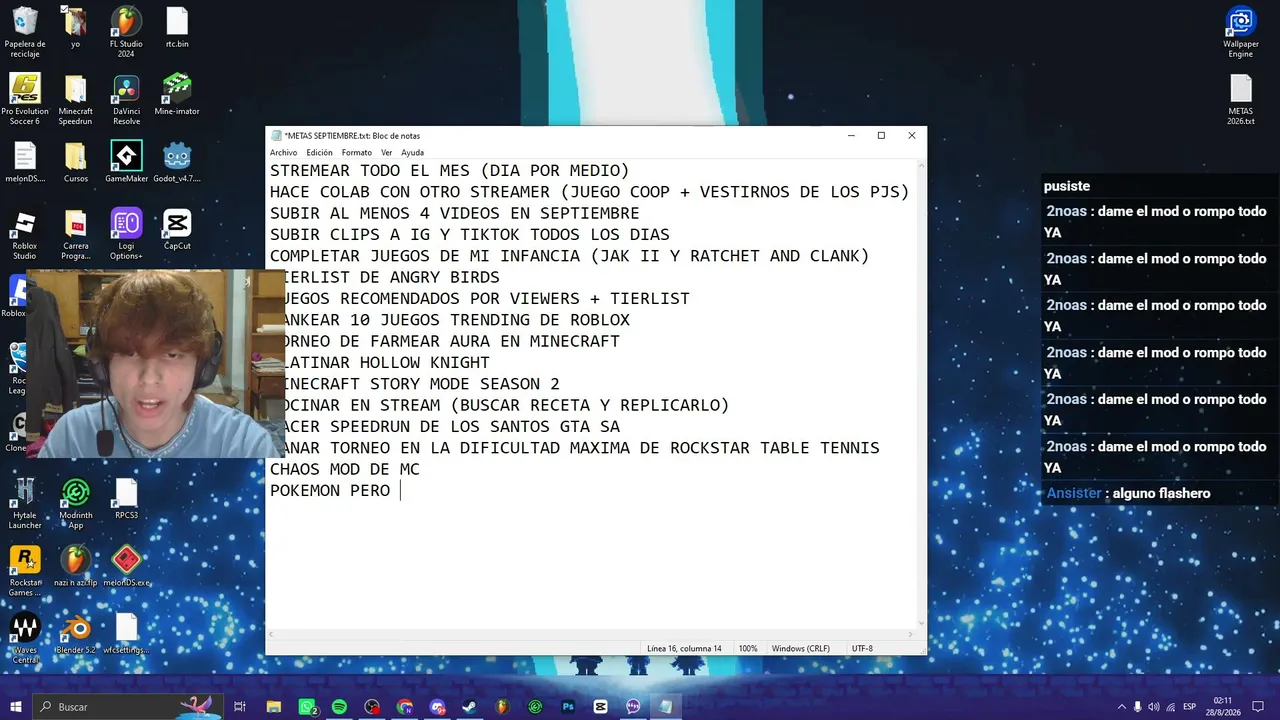Screen dimensions: 1280x720
Task: Open the Papelera de reciclaje desktop icon
Action: (x=25, y=33)
